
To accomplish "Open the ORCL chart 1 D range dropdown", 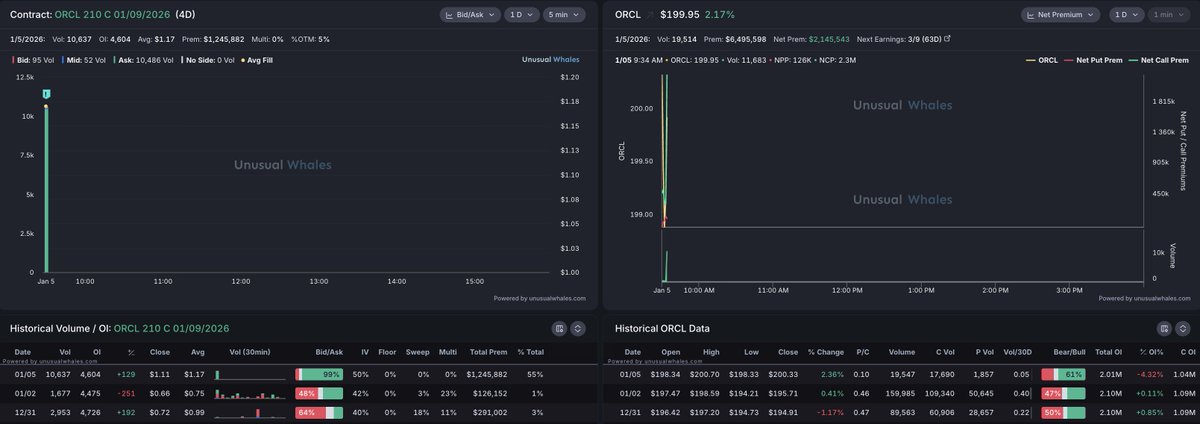I will 1125,15.
